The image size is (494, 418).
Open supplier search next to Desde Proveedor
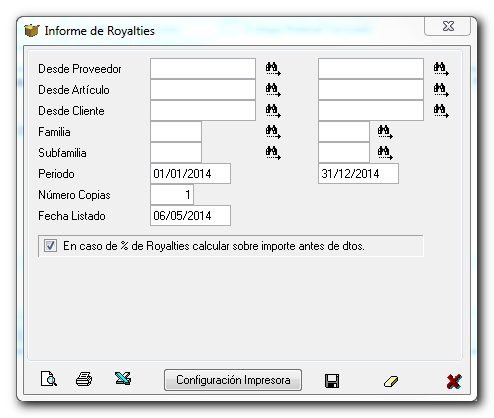(273, 69)
